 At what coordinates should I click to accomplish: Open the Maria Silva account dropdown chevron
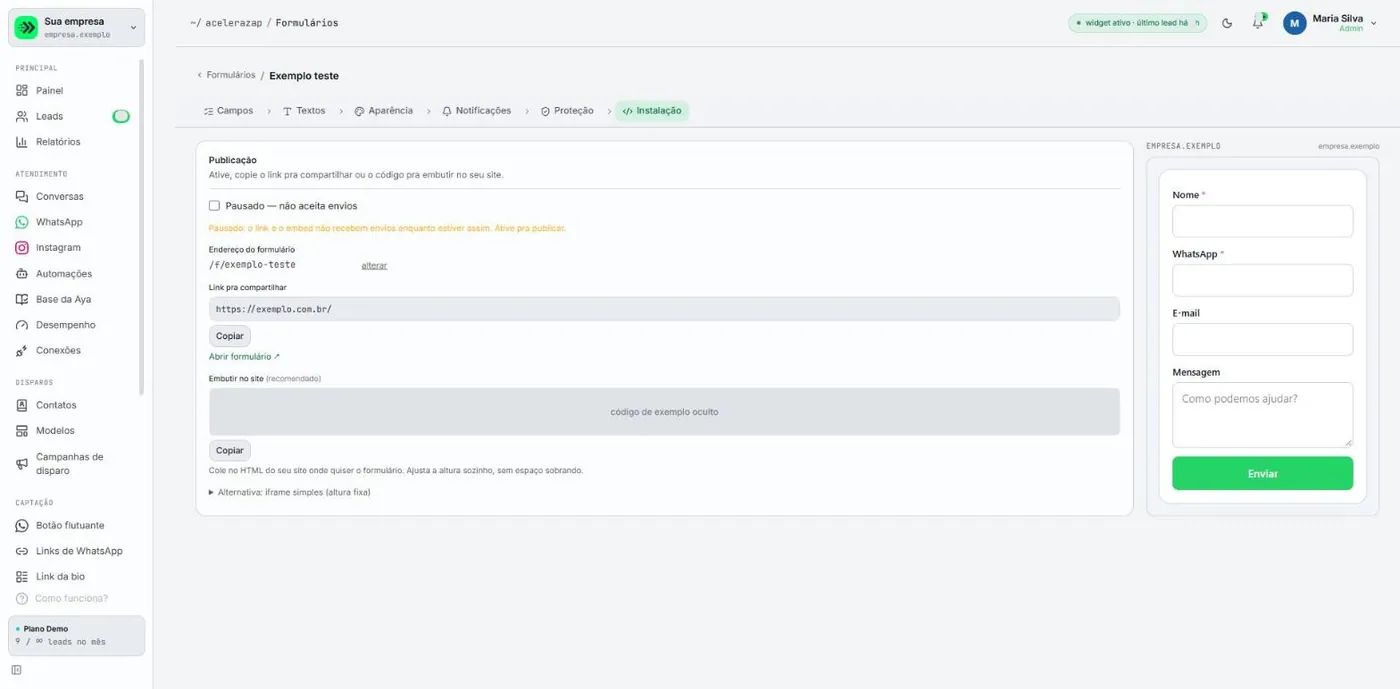[1373, 23]
